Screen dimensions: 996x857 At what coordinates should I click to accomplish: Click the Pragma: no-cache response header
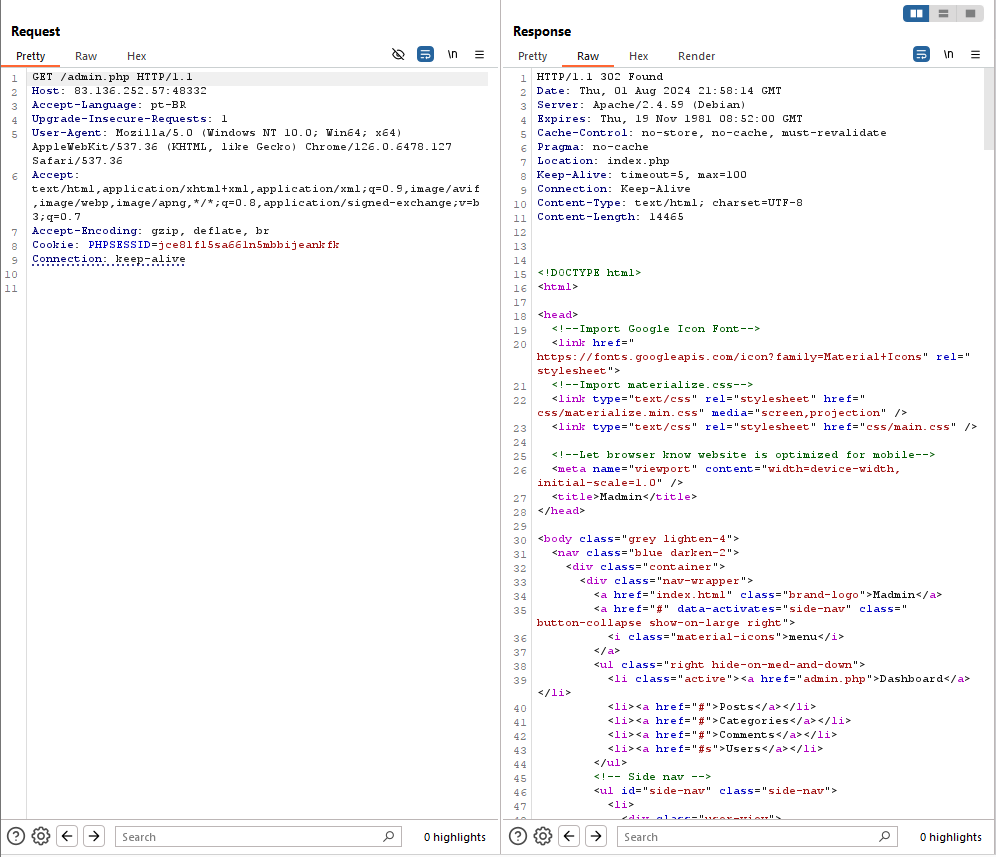tap(593, 147)
